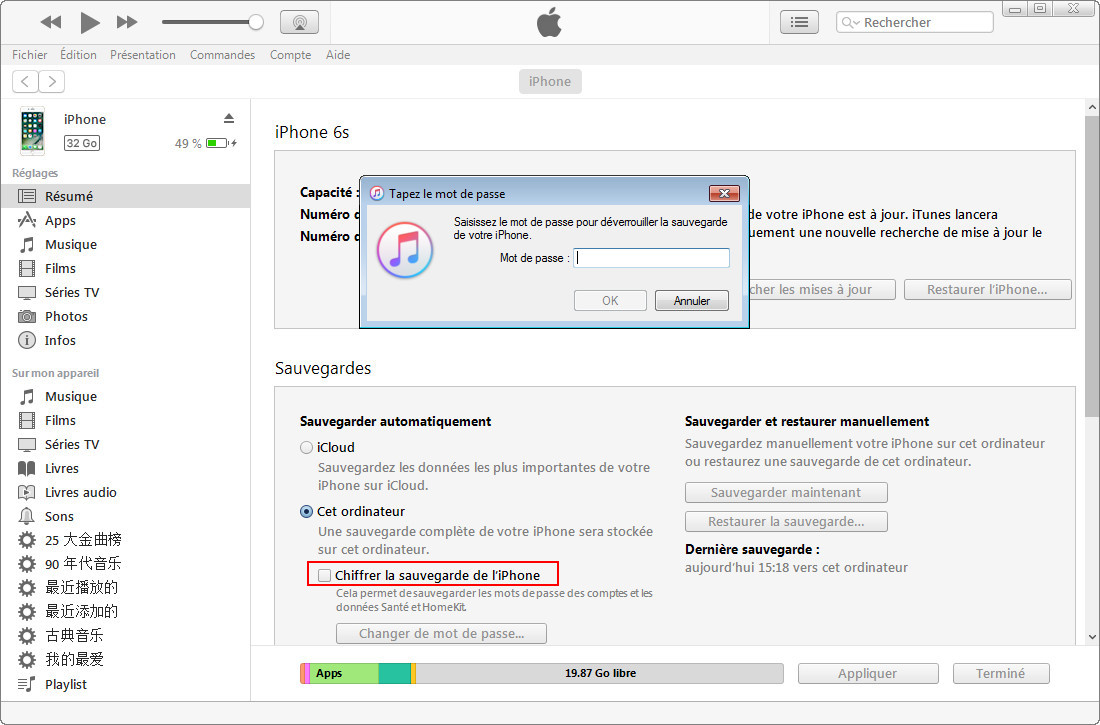Go back with the rewind icon
Image resolution: width=1100 pixels, height=725 pixels.
click(51, 22)
